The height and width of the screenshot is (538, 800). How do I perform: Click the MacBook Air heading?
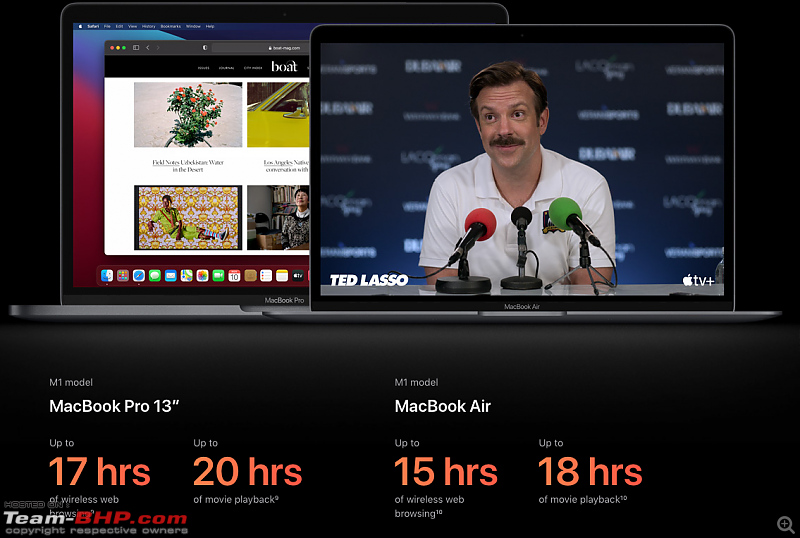tap(442, 406)
